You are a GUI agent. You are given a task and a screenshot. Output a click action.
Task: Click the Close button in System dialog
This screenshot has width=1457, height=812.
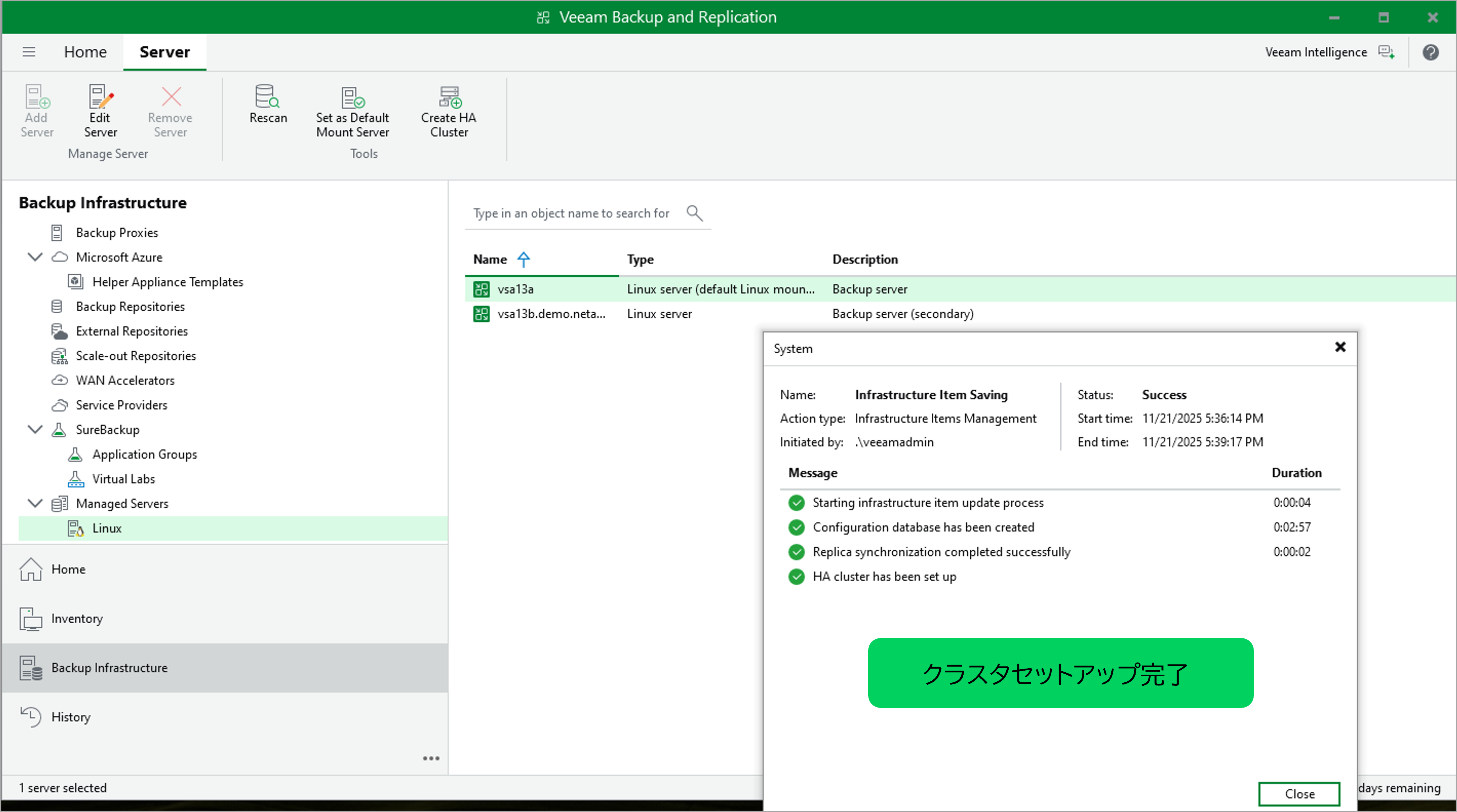(1298, 793)
